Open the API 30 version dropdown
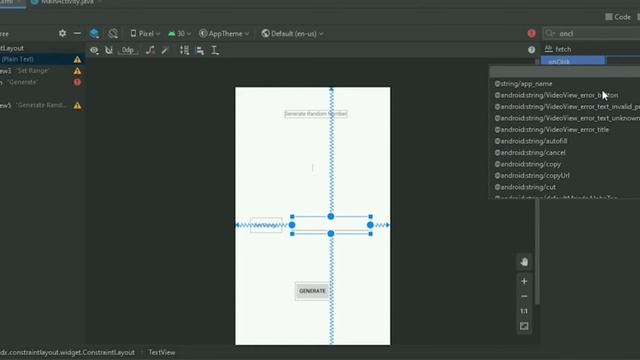640x360 pixels. 179,33
